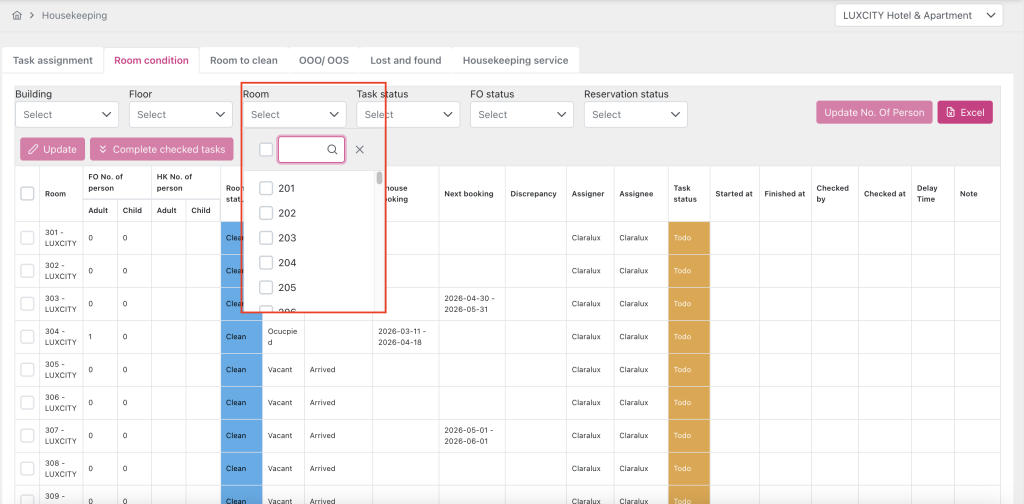The width and height of the screenshot is (1024, 504).
Task: Select the 304 - LUXCITY row checkbox
Action: 27,337
